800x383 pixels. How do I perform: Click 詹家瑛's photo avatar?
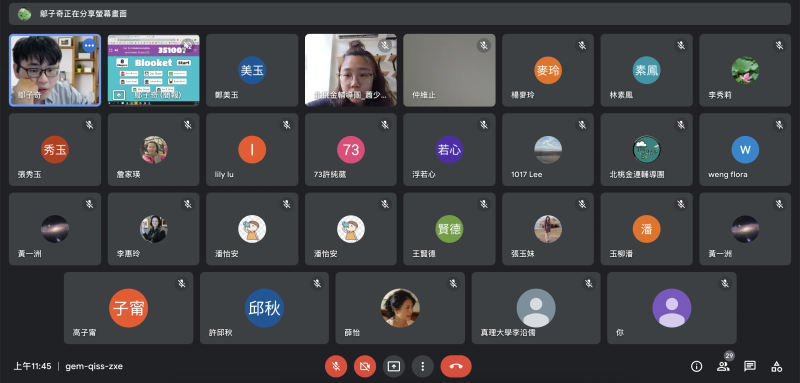pos(154,149)
